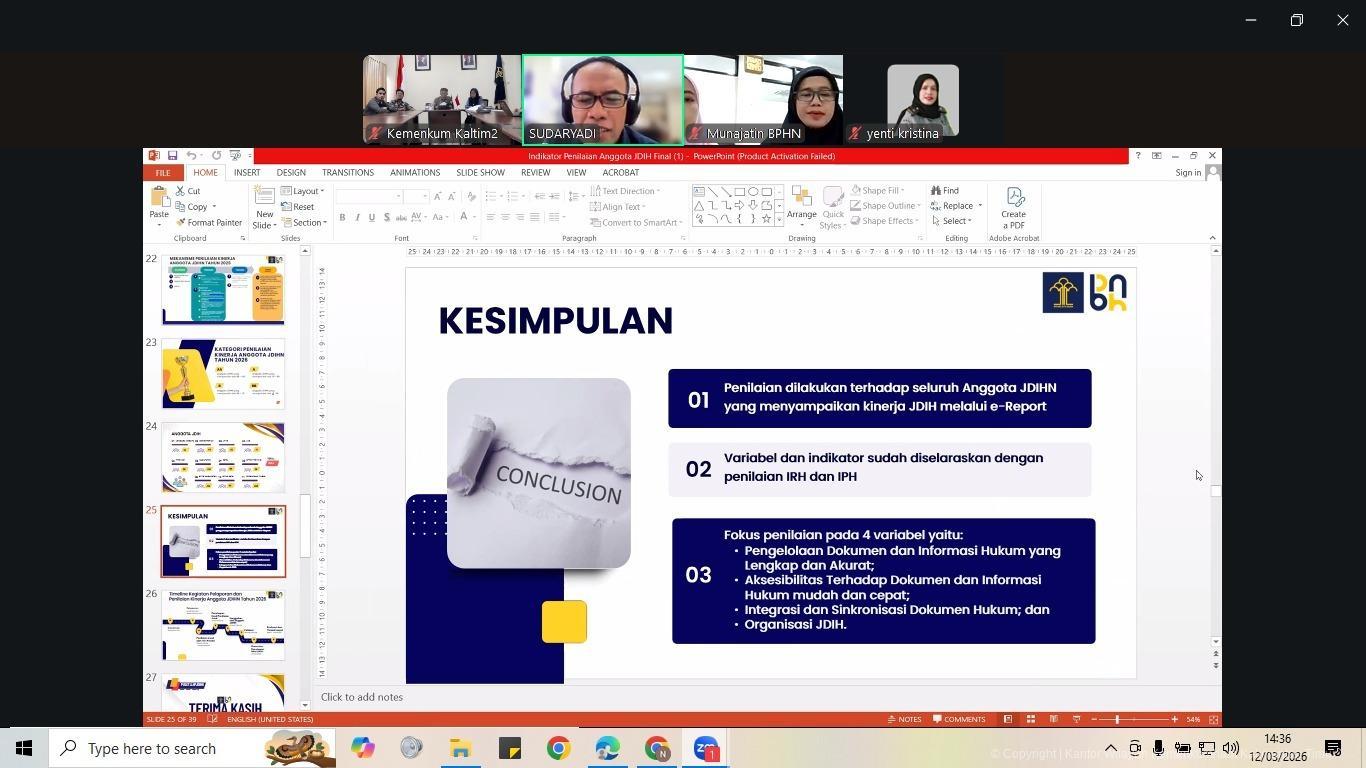
Task: Open the Shape Fill dropdown
Action: [x=879, y=190]
